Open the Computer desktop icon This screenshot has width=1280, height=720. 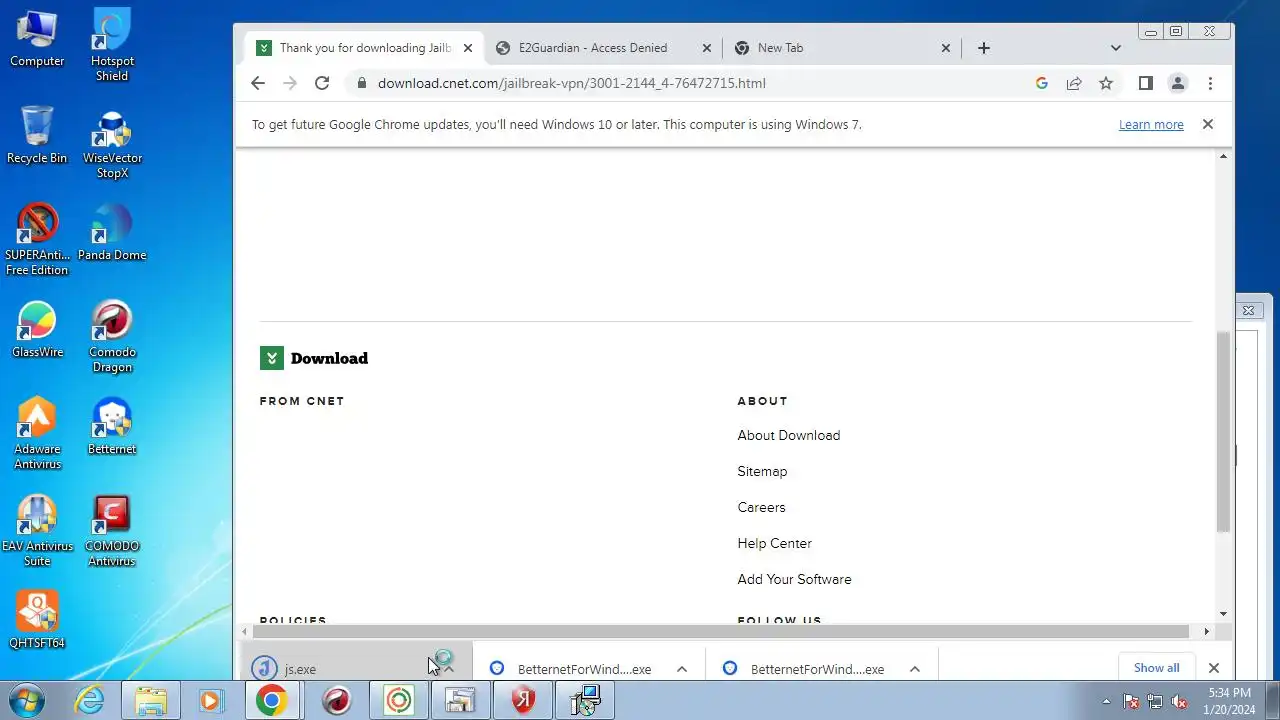(x=37, y=39)
